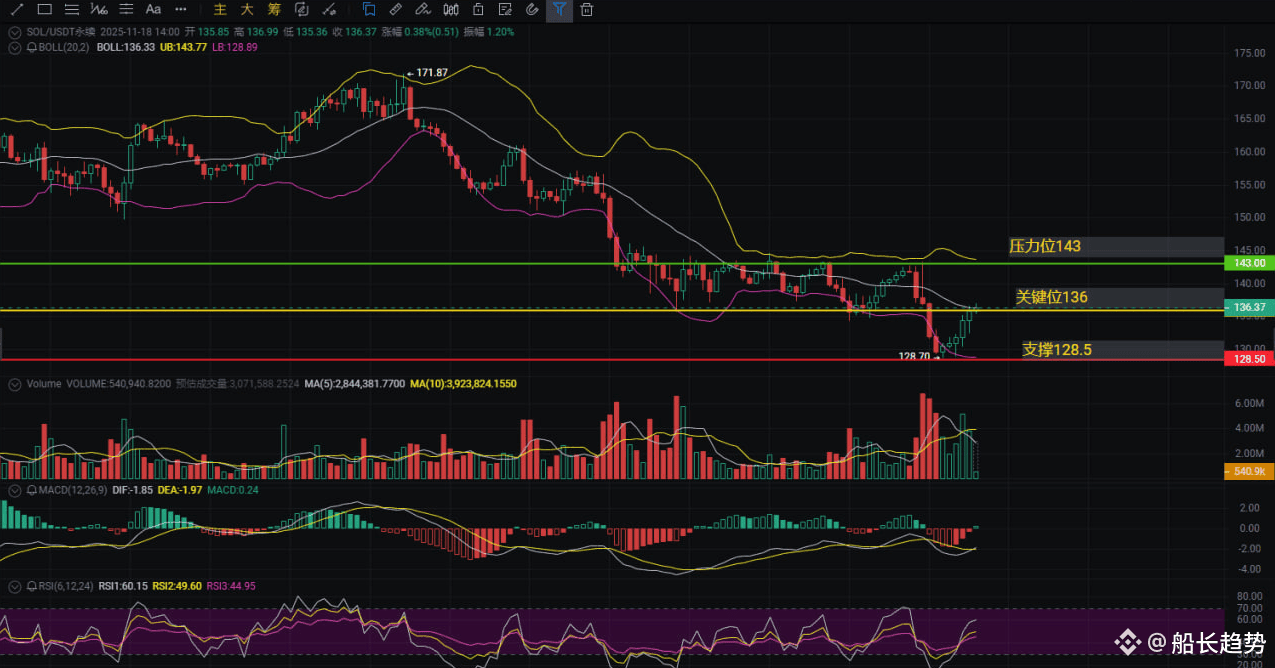Collapse the MACD panel using its chevron
Viewport: 1275px width, 668px height.
(14, 490)
